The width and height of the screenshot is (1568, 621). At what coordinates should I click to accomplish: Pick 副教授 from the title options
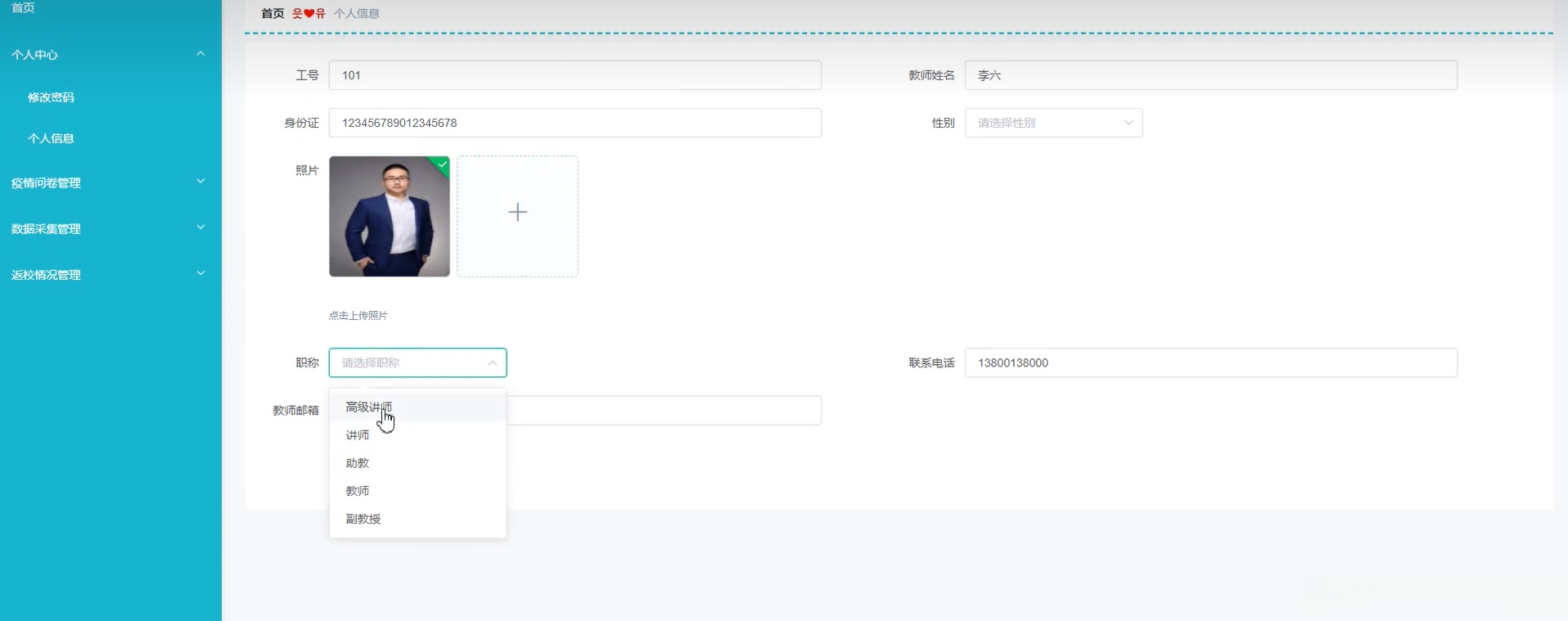tap(417, 519)
